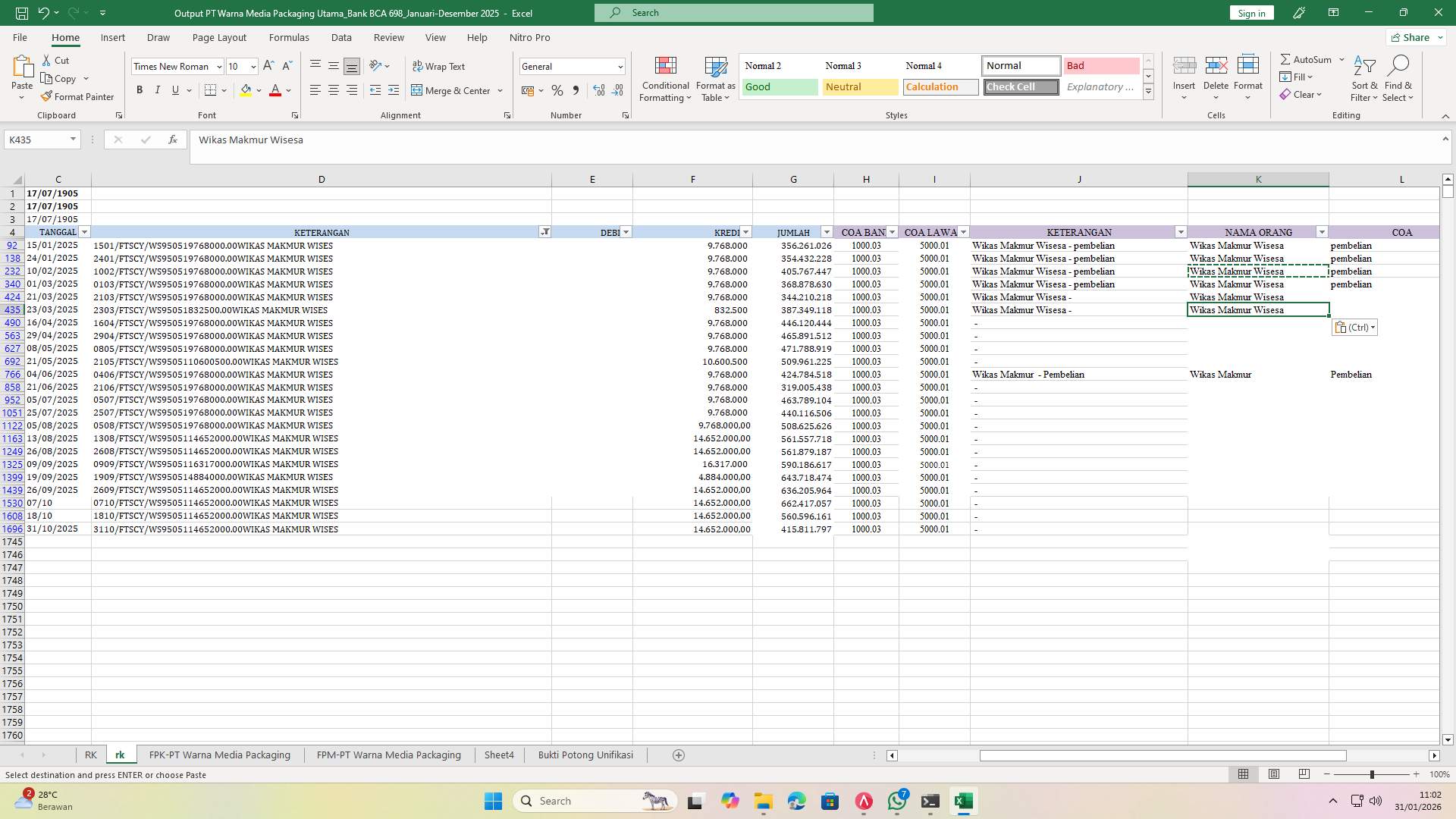Toggle italic formatting
Image resolution: width=1456 pixels, height=819 pixels.
pyautogui.click(x=158, y=89)
